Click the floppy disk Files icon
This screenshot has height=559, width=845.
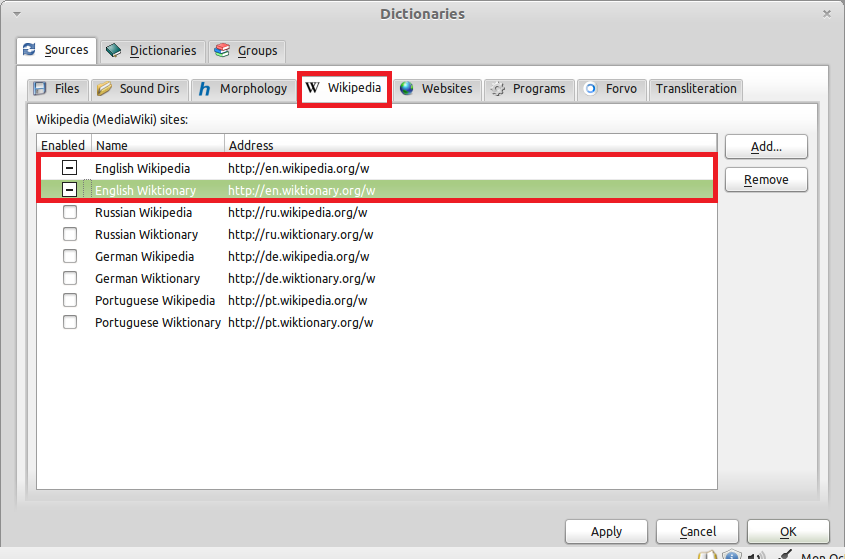point(40,88)
